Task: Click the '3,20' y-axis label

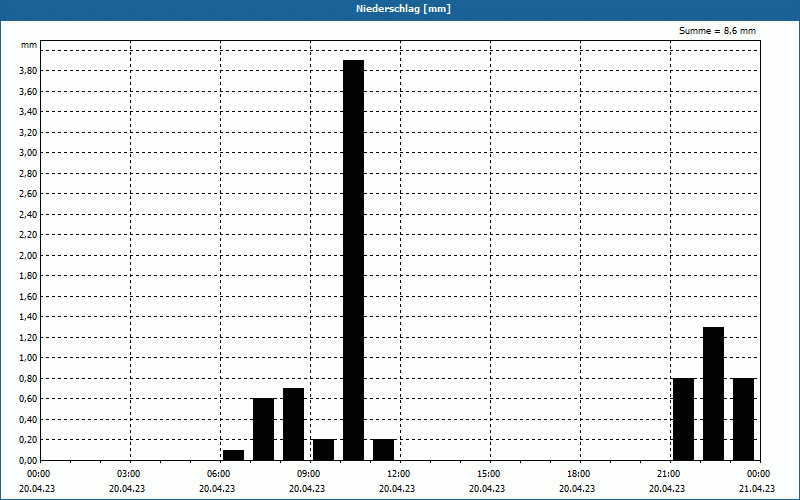Action: click(28, 133)
